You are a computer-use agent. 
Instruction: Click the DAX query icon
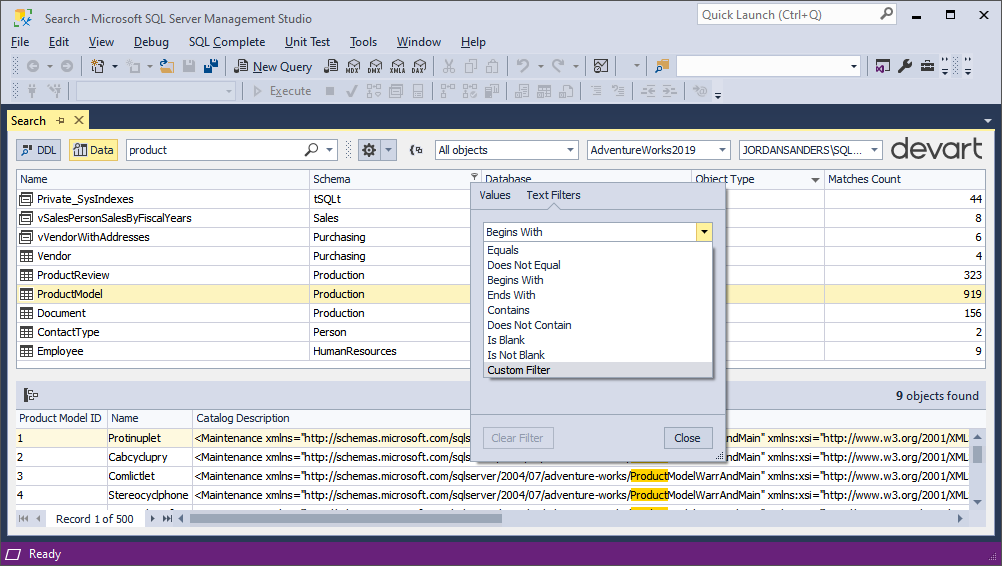point(419,66)
